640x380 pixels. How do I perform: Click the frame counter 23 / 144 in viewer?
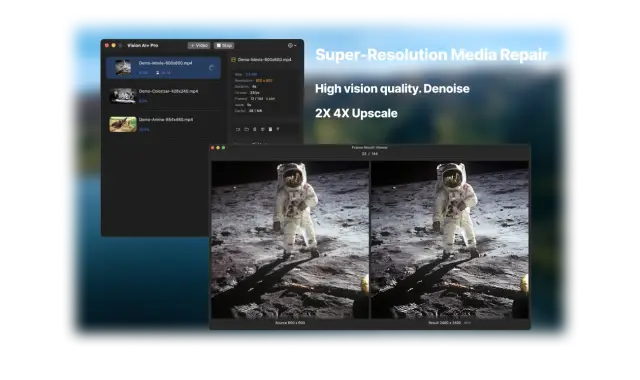[369, 154]
